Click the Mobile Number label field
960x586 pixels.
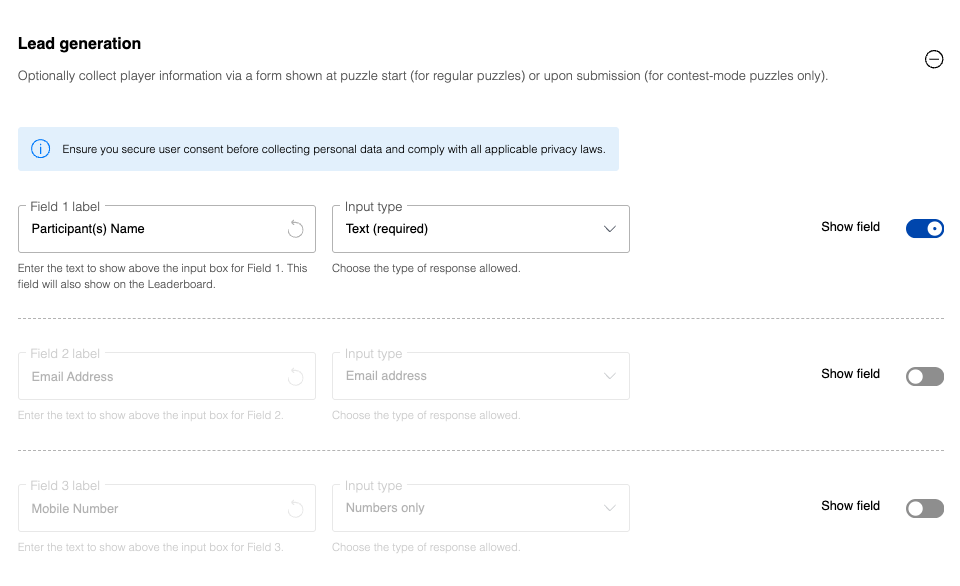(x=150, y=509)
